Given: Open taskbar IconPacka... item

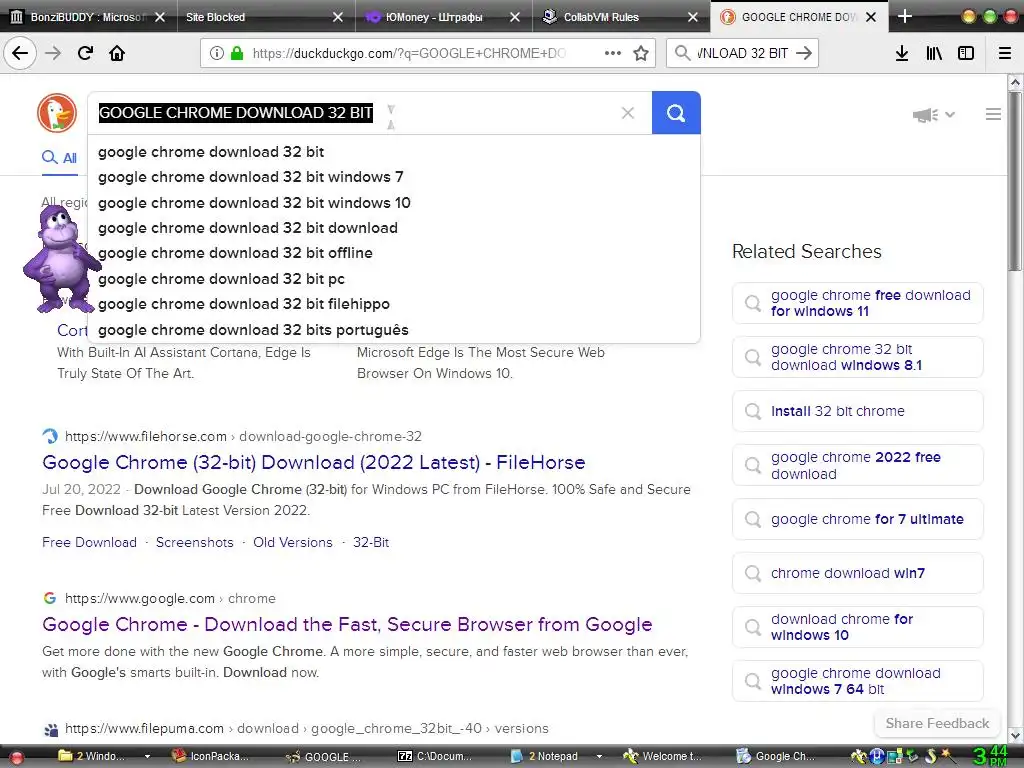Looking at the screenshot, I should [210, 756].
